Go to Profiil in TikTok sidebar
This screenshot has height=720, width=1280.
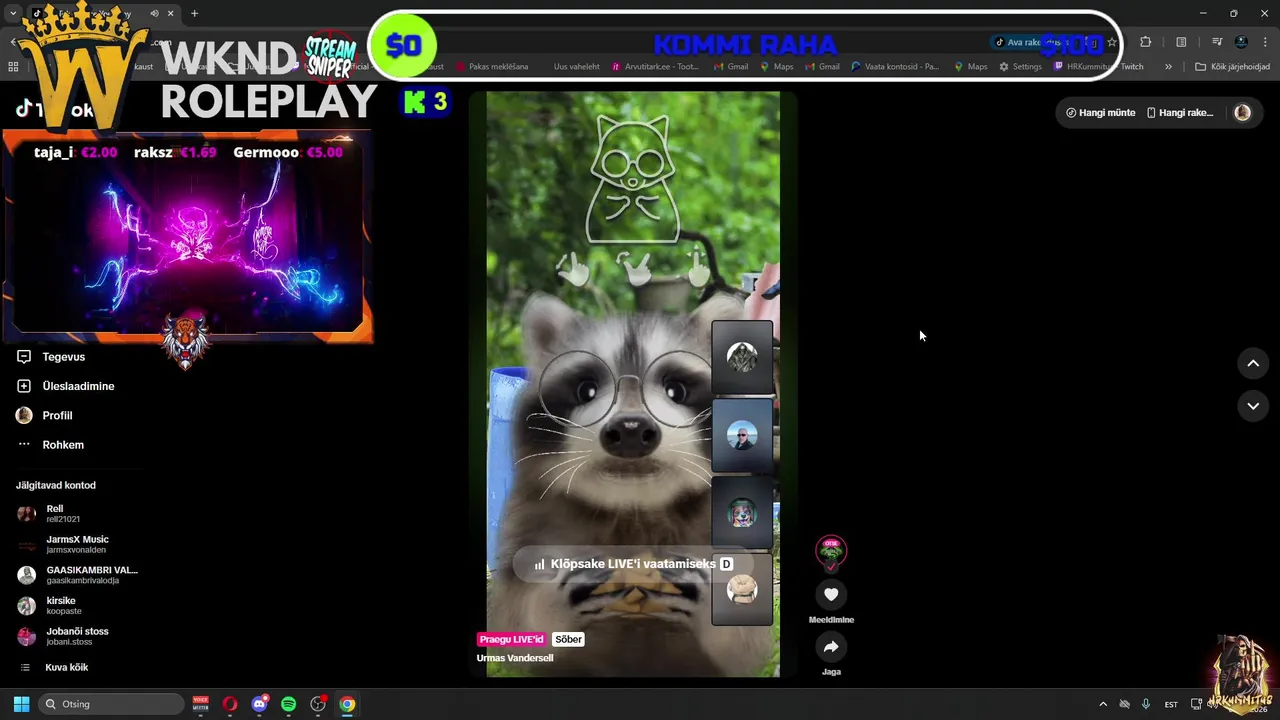44,415
